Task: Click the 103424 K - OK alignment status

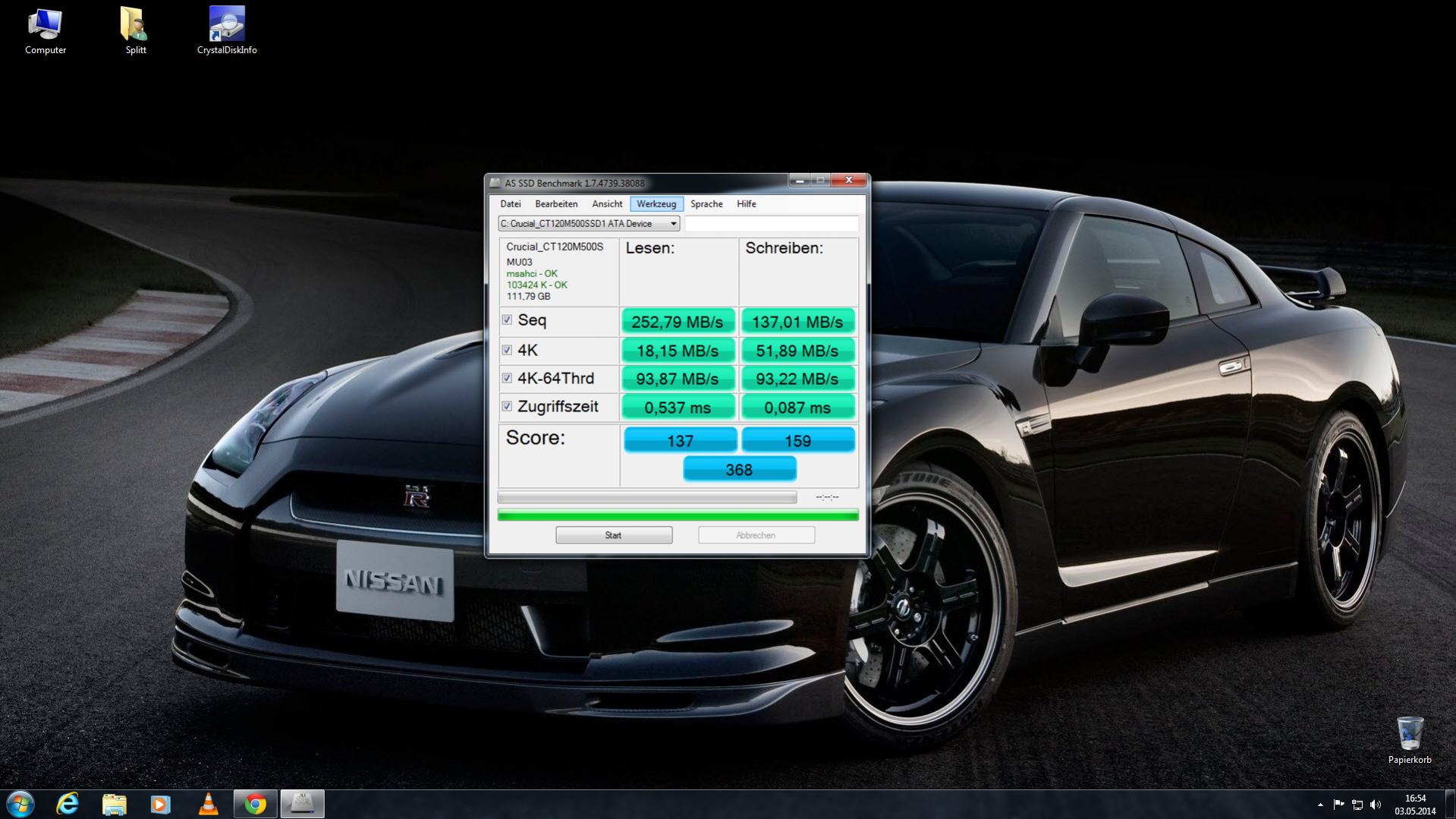Action: point(537,285)
